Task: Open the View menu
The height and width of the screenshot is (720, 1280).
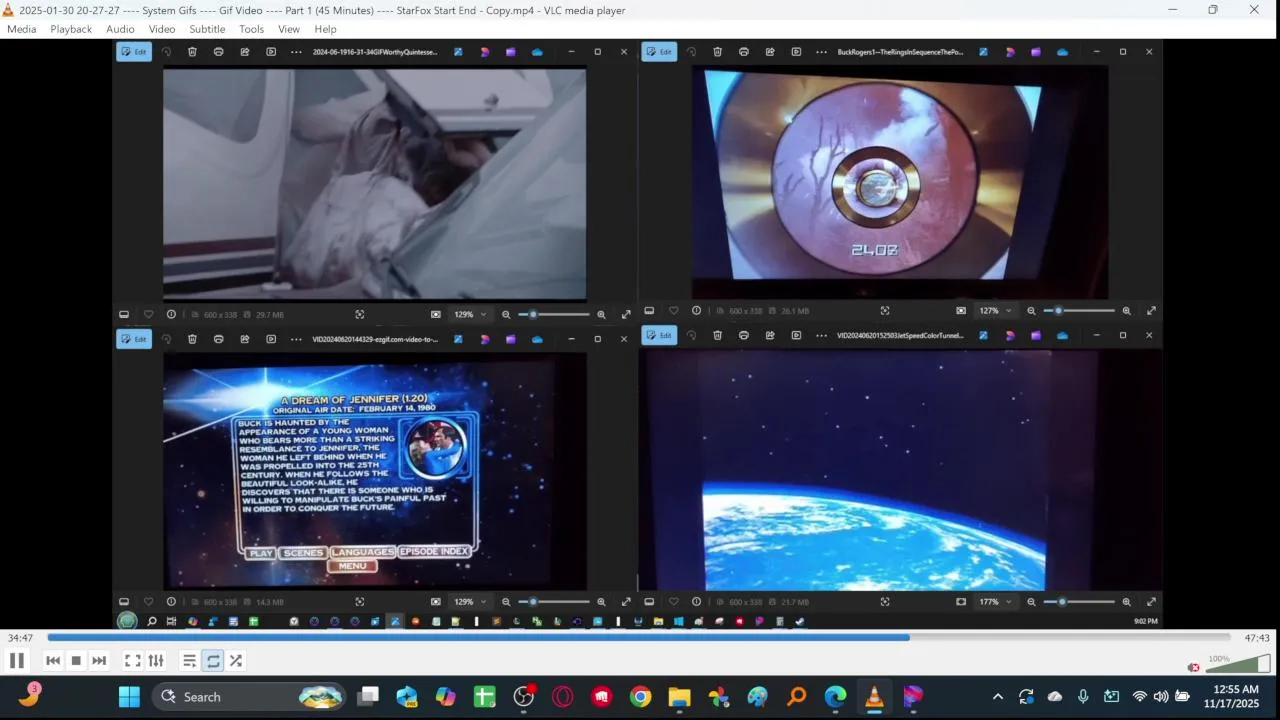Action: pyautogui.click(x=289, y=29)
